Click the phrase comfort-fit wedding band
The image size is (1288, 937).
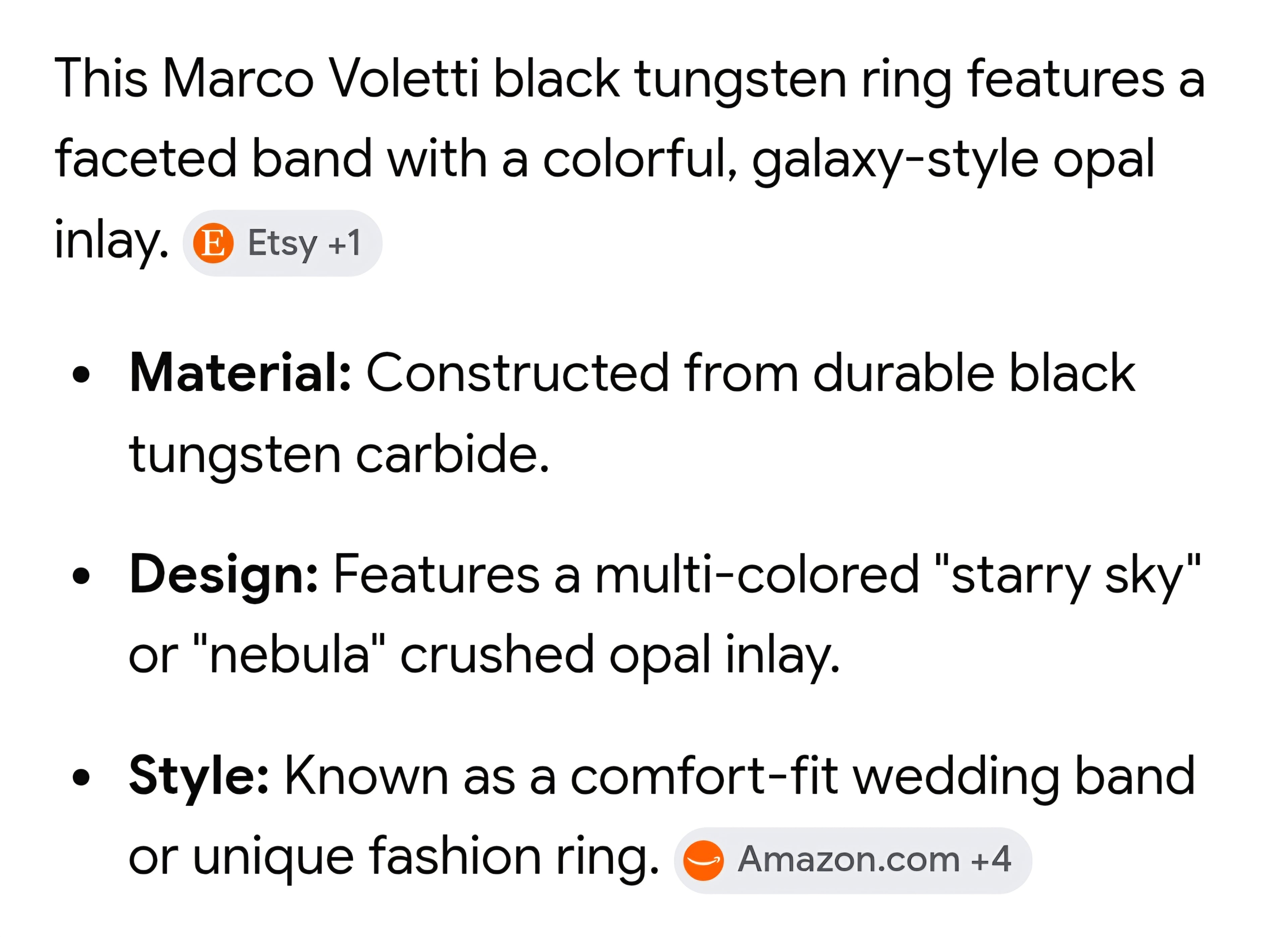882,776
